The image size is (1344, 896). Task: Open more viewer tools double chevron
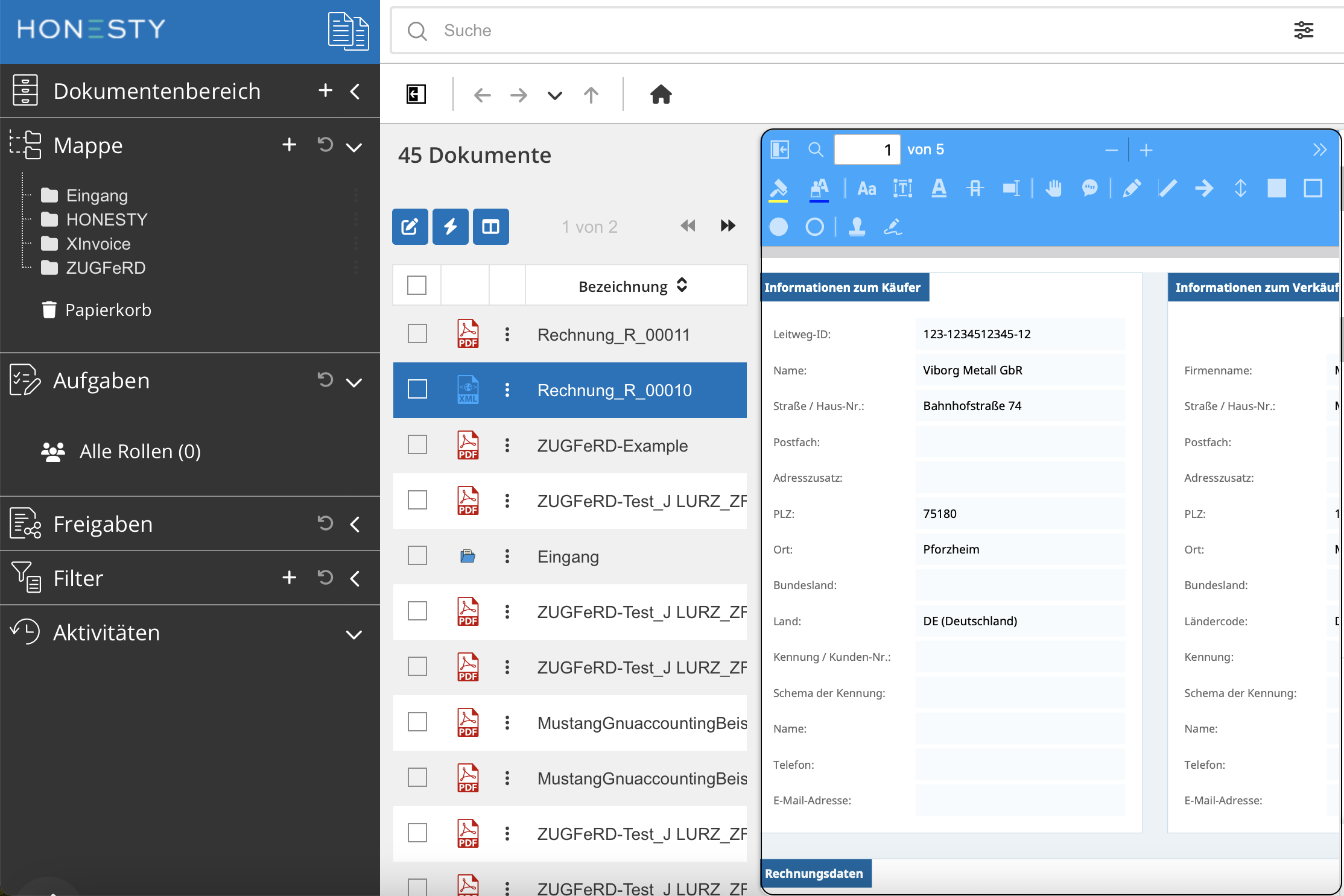(x=1320, y=150)
